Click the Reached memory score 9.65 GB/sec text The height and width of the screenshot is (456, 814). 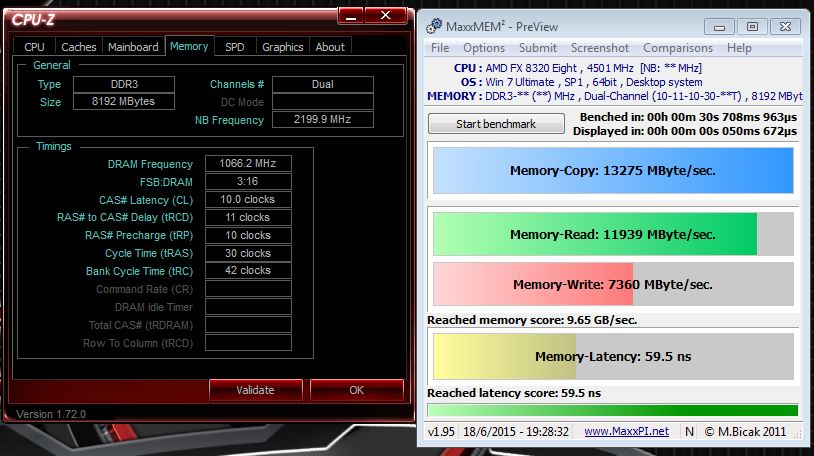(532, 320)
